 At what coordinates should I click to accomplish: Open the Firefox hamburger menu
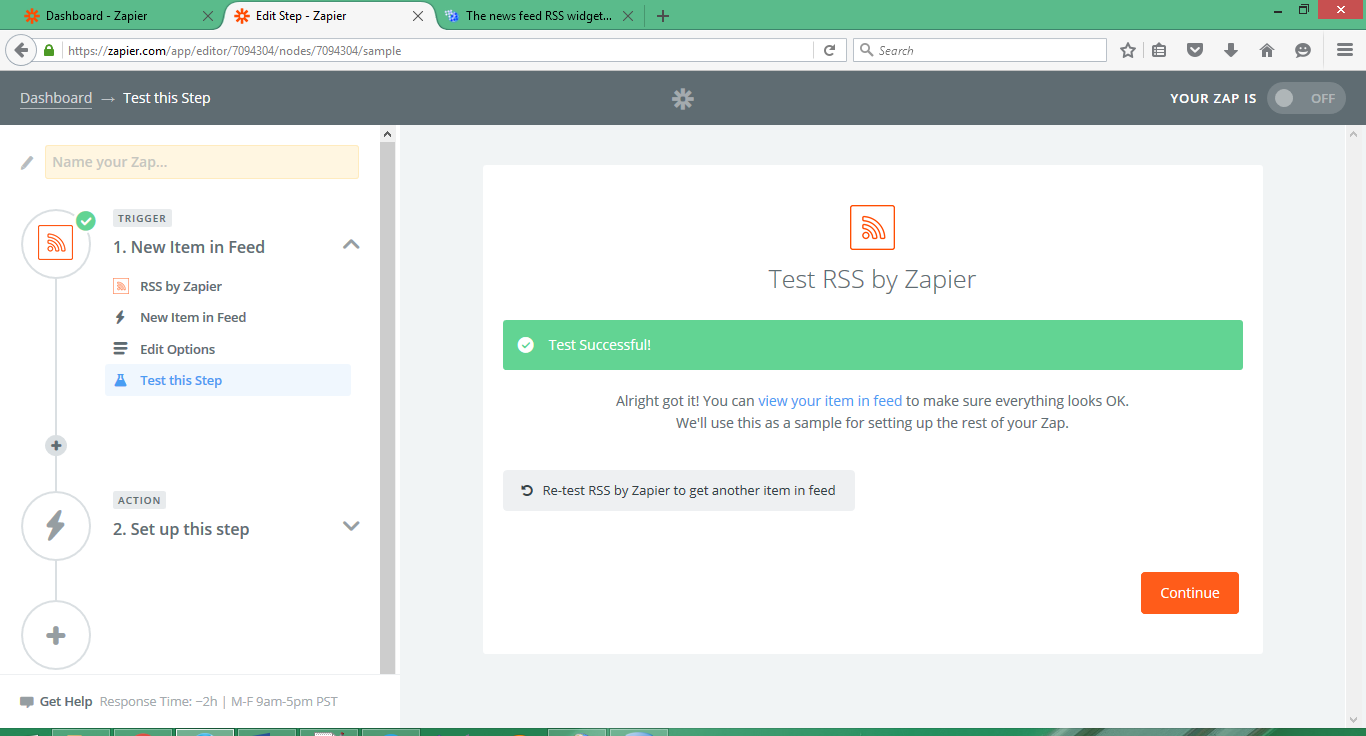(x=1345, y=50)
